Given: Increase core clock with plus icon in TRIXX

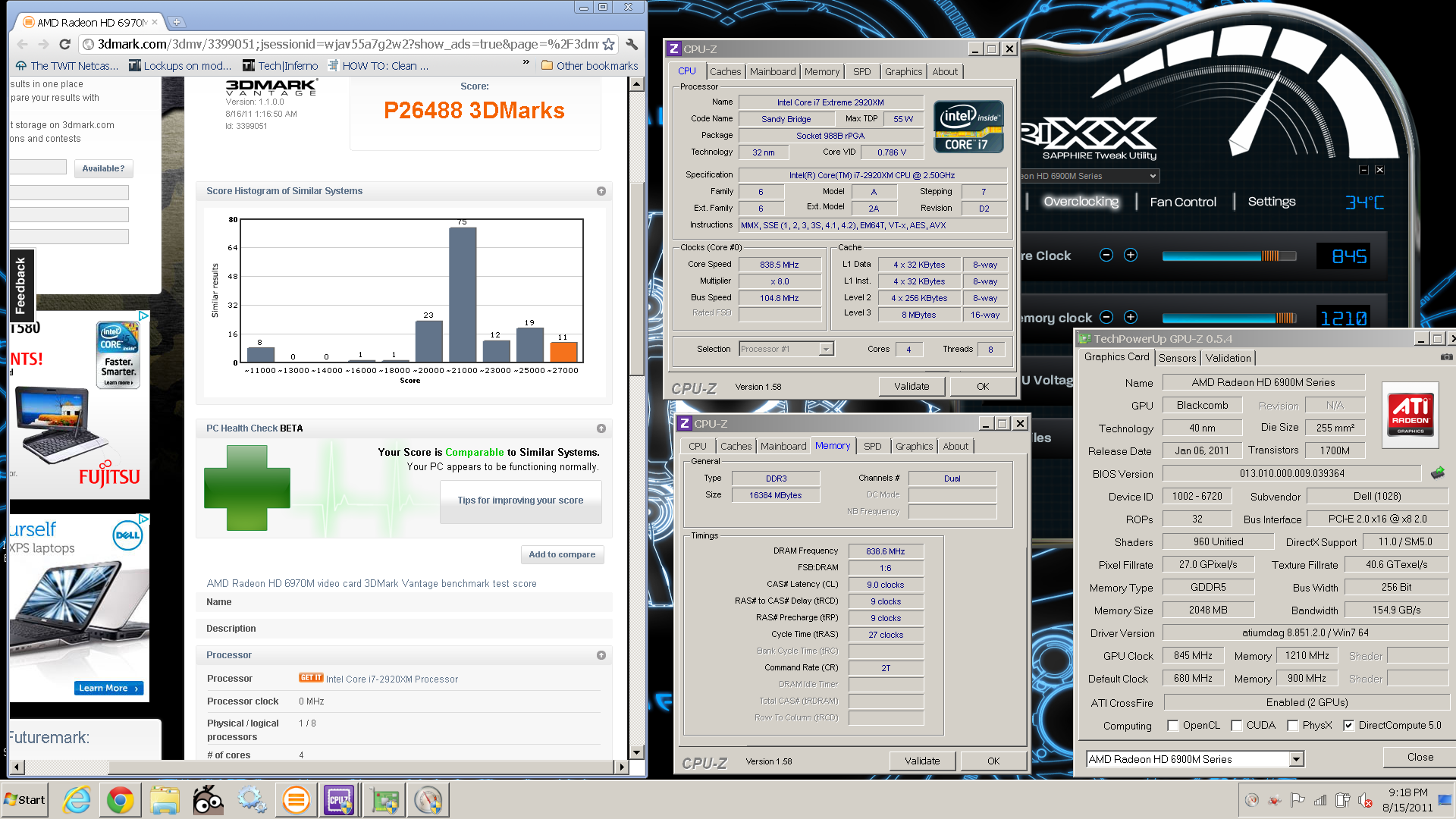Looking at the screenshot, I should point(1131,256).
